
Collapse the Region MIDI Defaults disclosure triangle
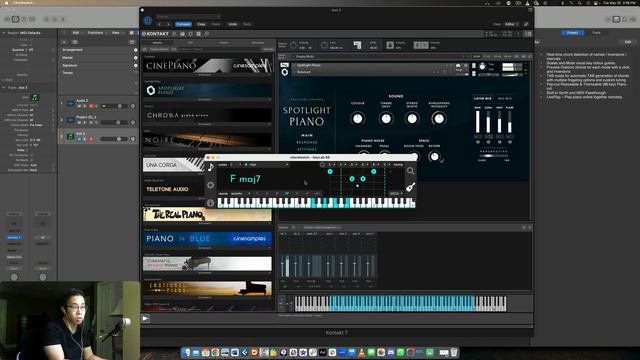click(x=4, y=33)
